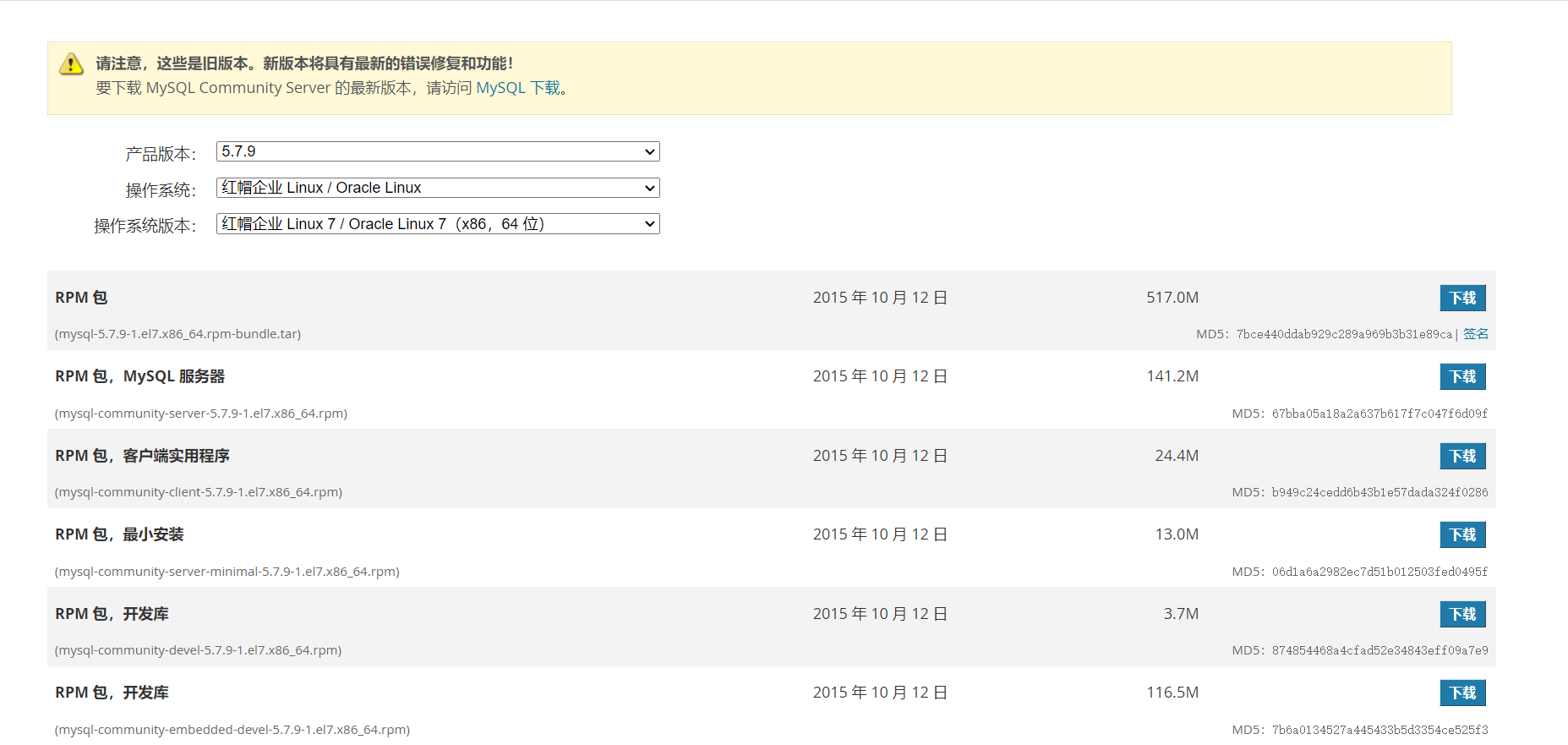Screen dimensions: 1568x745
Task: Open the 签名 link for RPM bundle
Action: (x=1476, y=334)
